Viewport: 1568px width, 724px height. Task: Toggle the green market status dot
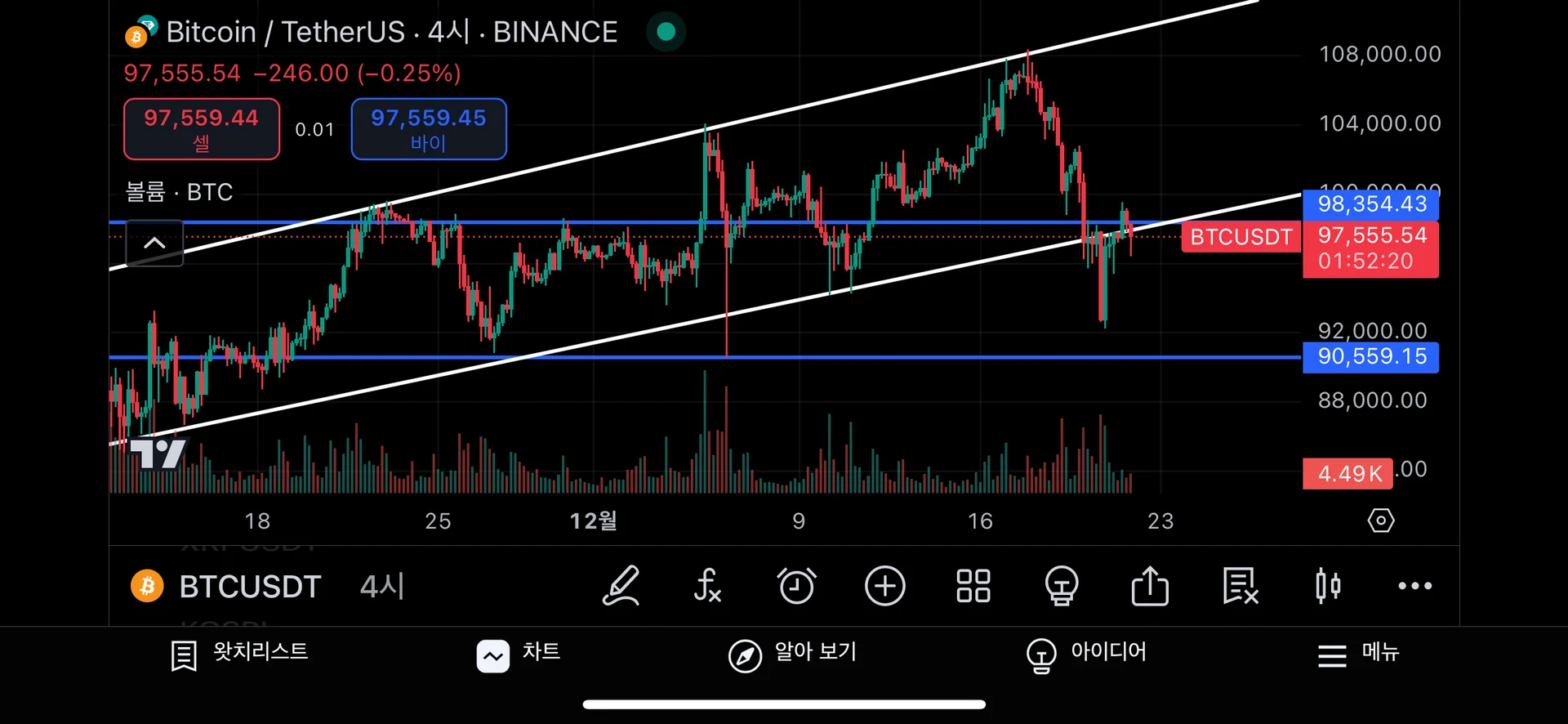(666, 32)
